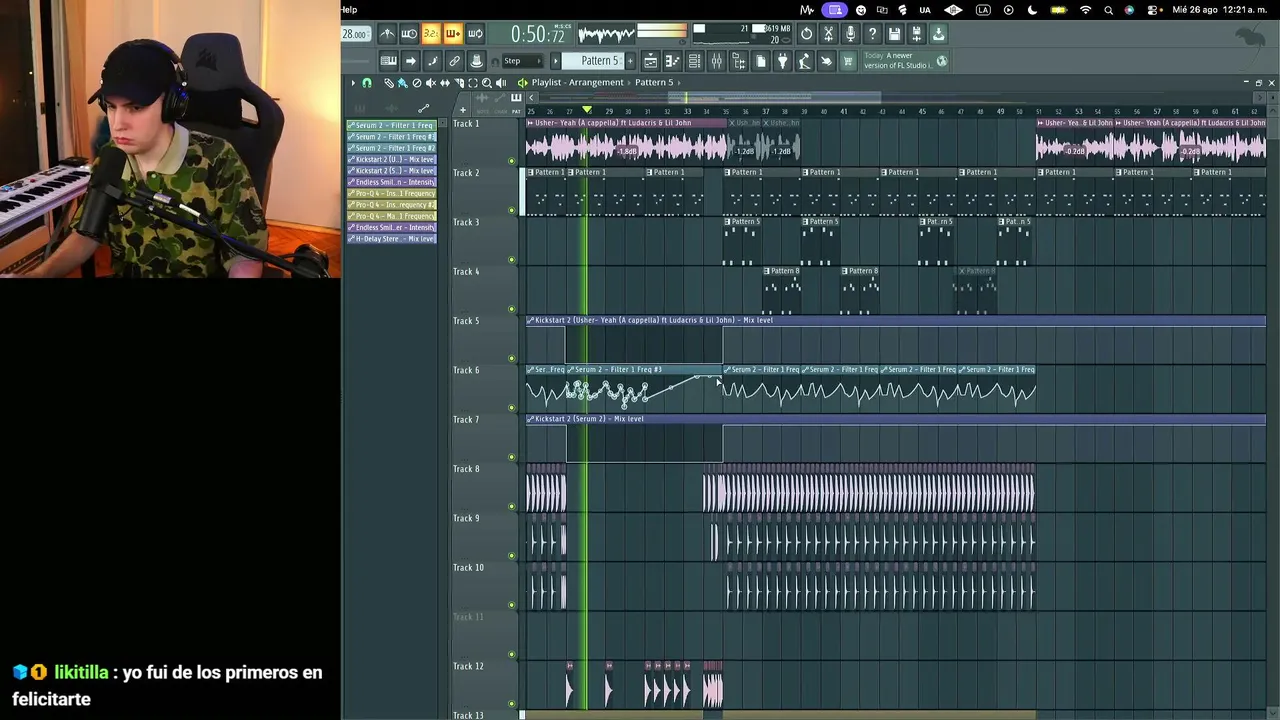Click the Pattern 5 breadcrumb in playlist title
This screenshot has width=1280, height=720.
(654, 83)
